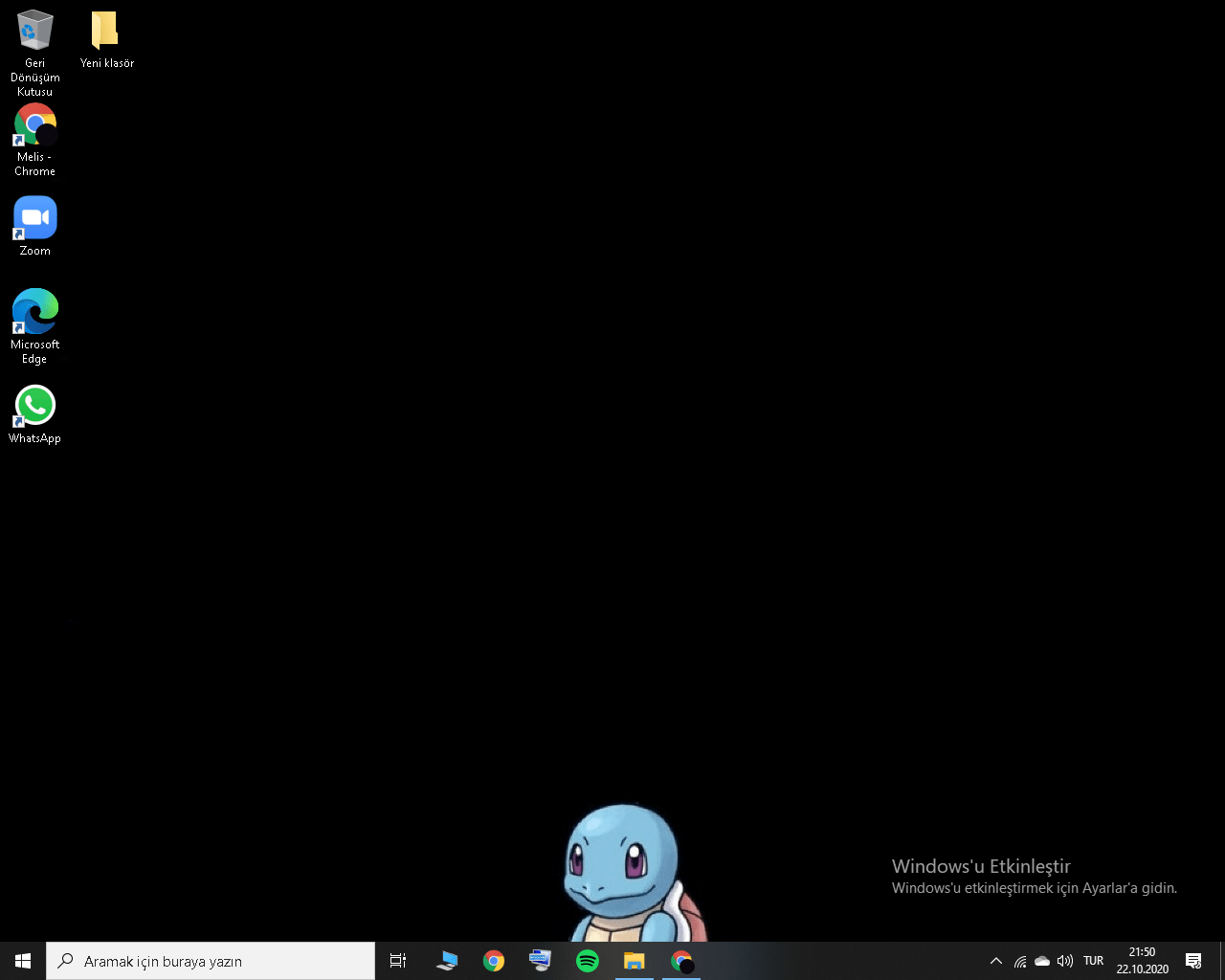Open Task View from the taskbar
The height and width of the screenshot is (980, 1225).
click(398, 961)
